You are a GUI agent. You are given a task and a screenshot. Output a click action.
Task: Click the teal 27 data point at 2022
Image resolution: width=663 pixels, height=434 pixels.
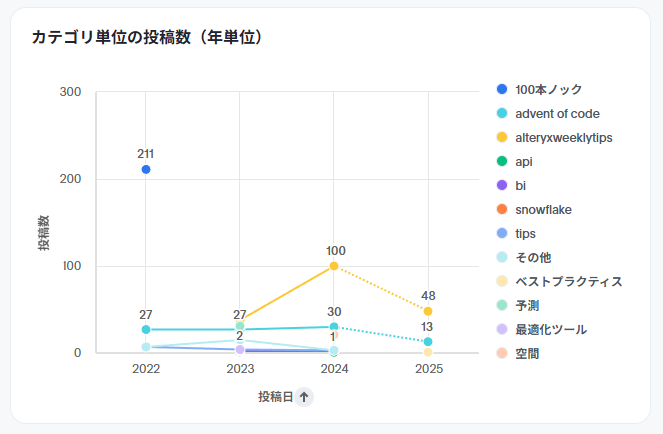point(146,329)
